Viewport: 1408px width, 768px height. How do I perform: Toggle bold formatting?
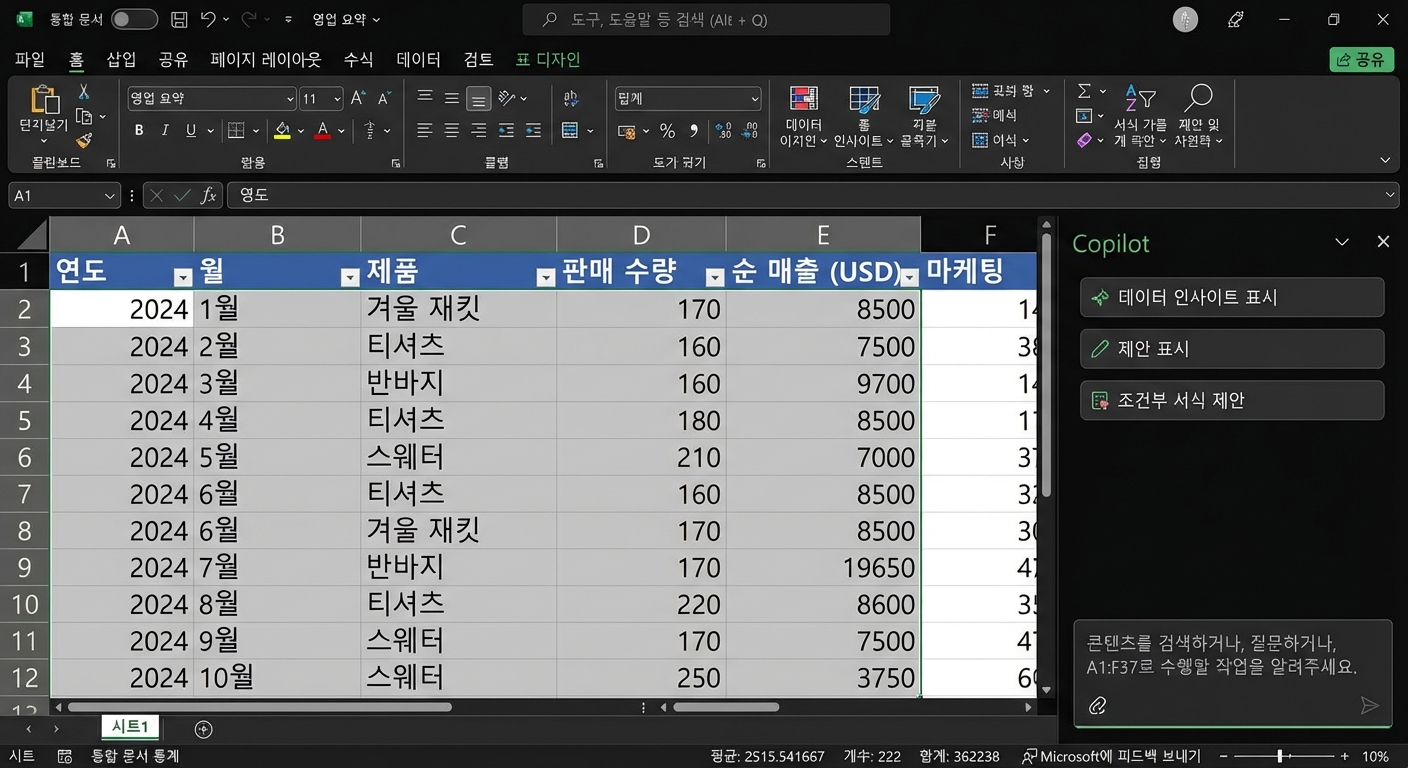(x=139, y=130)
